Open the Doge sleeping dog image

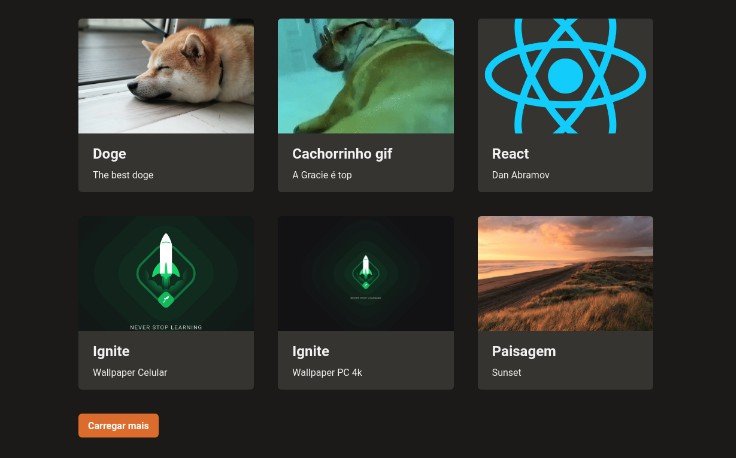166,76
